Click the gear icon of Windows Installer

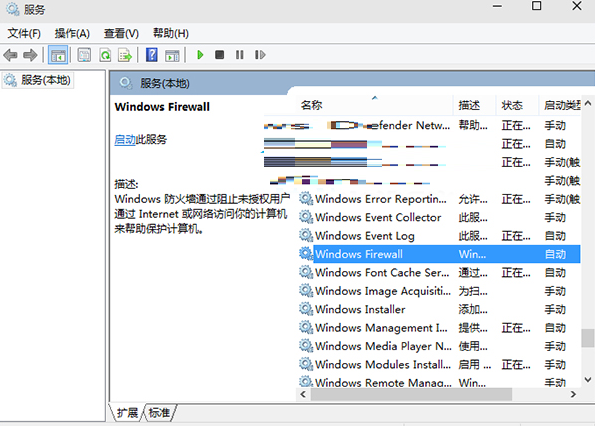coord(306,309)
